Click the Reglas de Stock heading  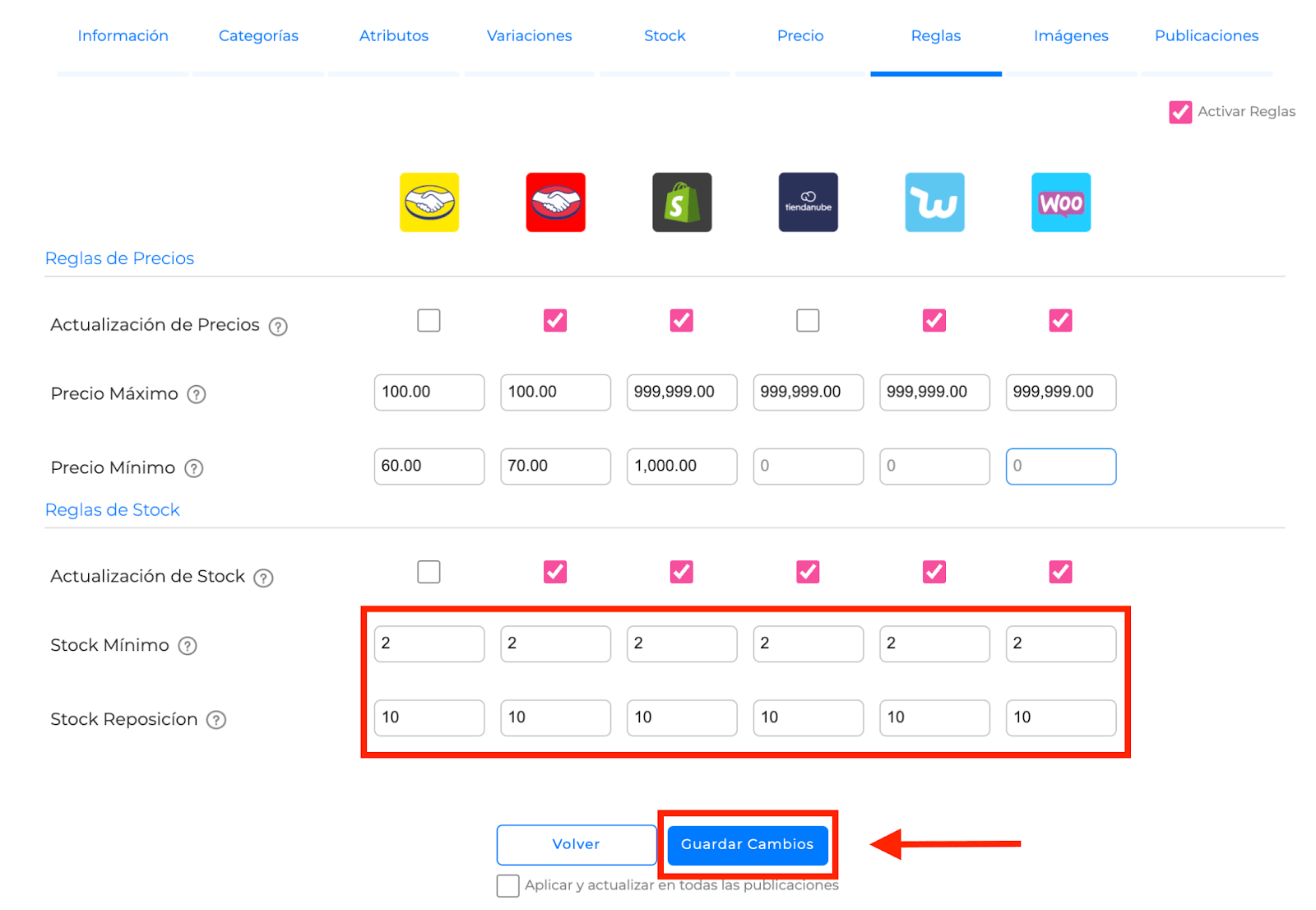tap(113, 510)
